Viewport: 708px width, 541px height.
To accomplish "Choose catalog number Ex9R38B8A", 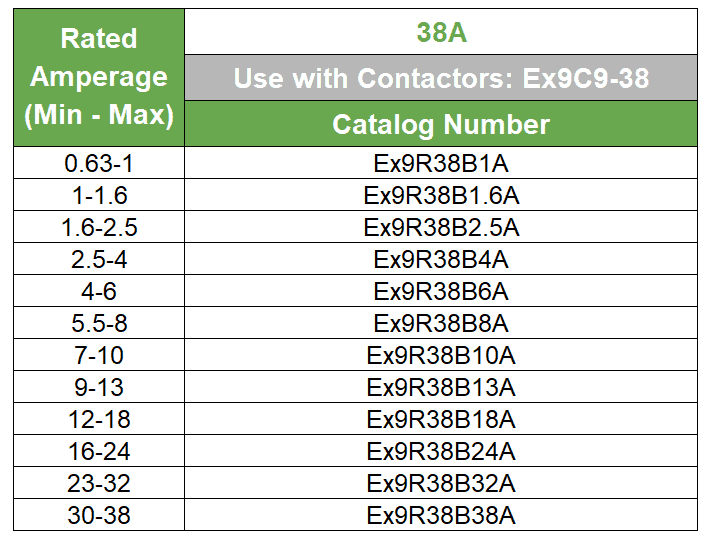I will [x=441, y=323].
